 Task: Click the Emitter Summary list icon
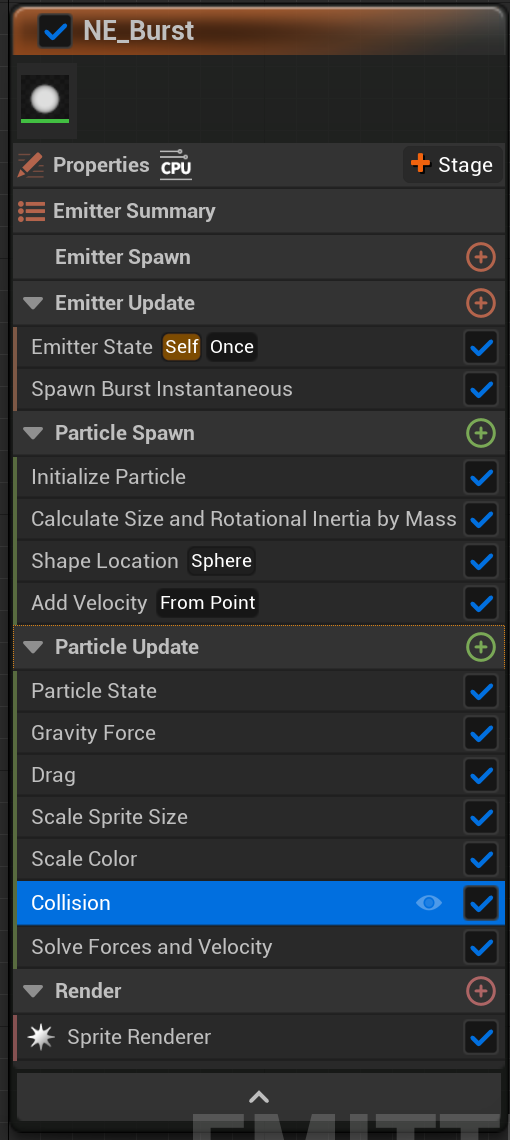tap(31, 211)
